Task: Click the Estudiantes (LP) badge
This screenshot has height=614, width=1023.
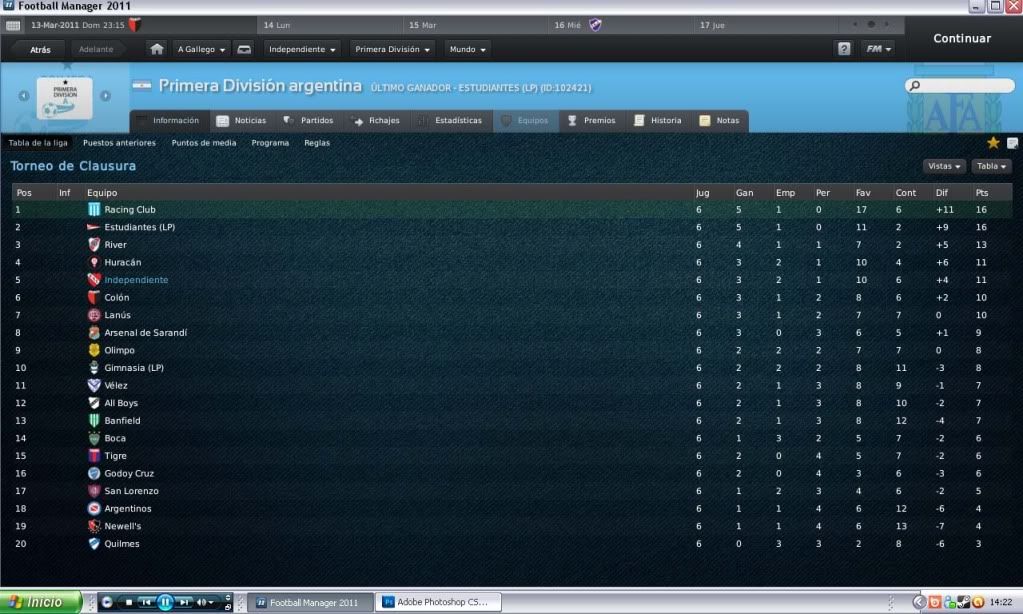Action: click(94, 227)
